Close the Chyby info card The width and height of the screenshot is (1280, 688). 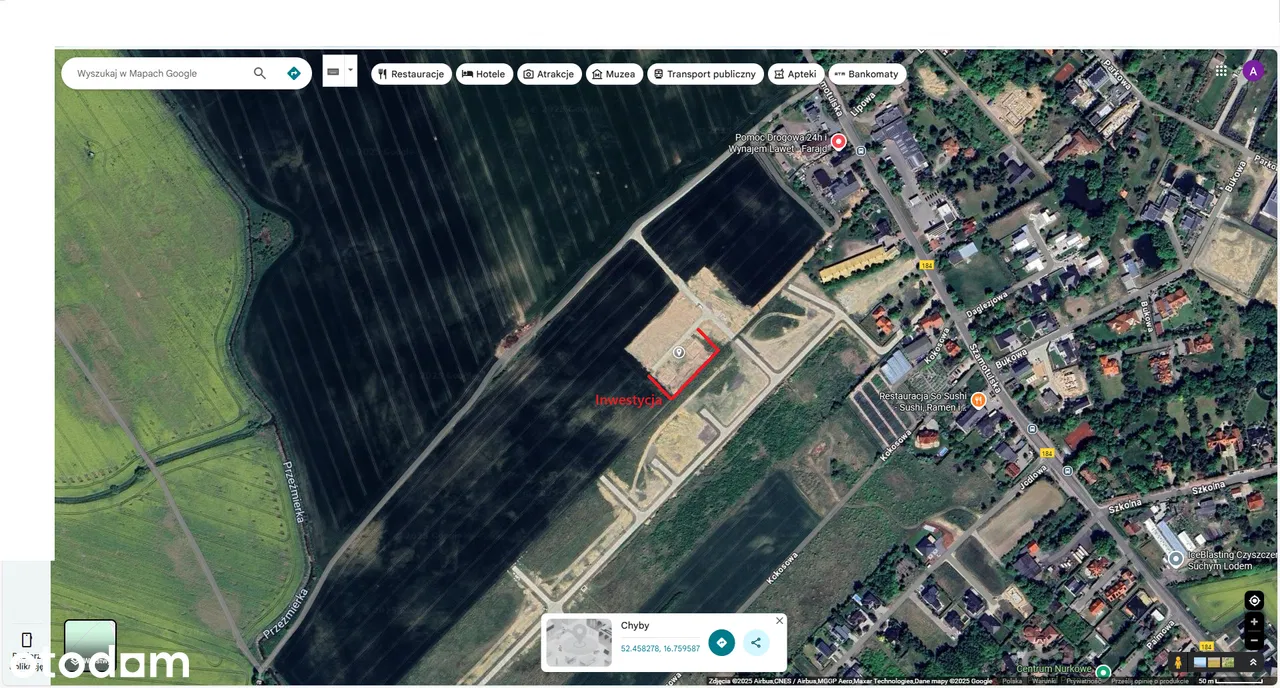pos(779,621)
